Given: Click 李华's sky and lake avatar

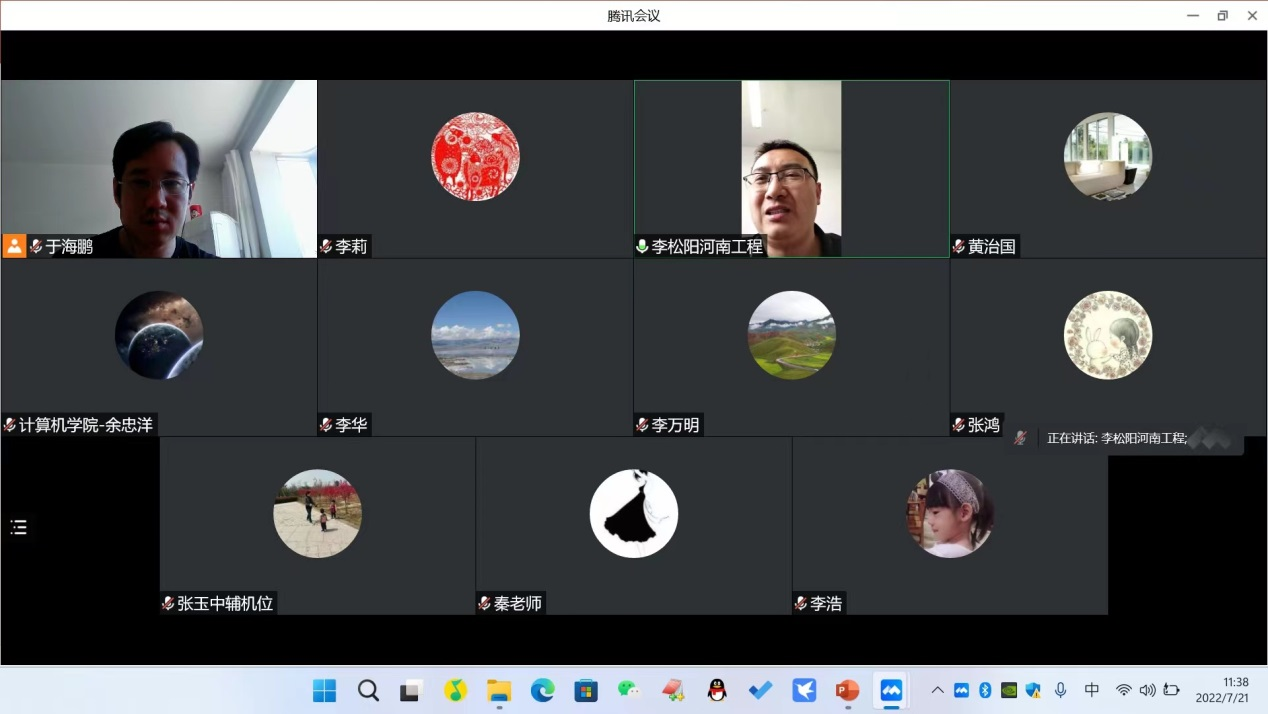Looking at the screenshot, I should pyautogui.click(x=475, y=335).
